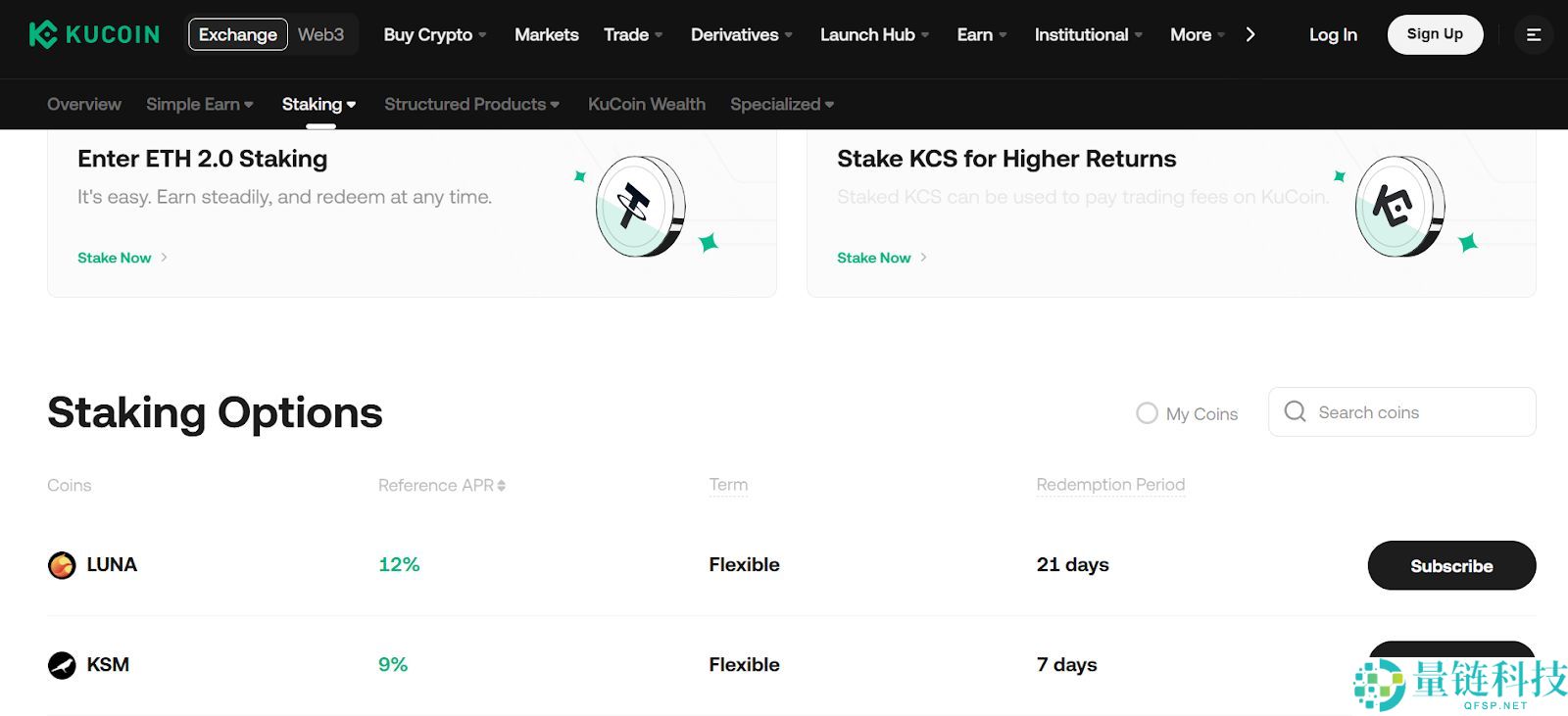This screenshot has height=716, width=1568.
Task: Click Flexible term in LUNA row
Action: (x=745, y=564)
